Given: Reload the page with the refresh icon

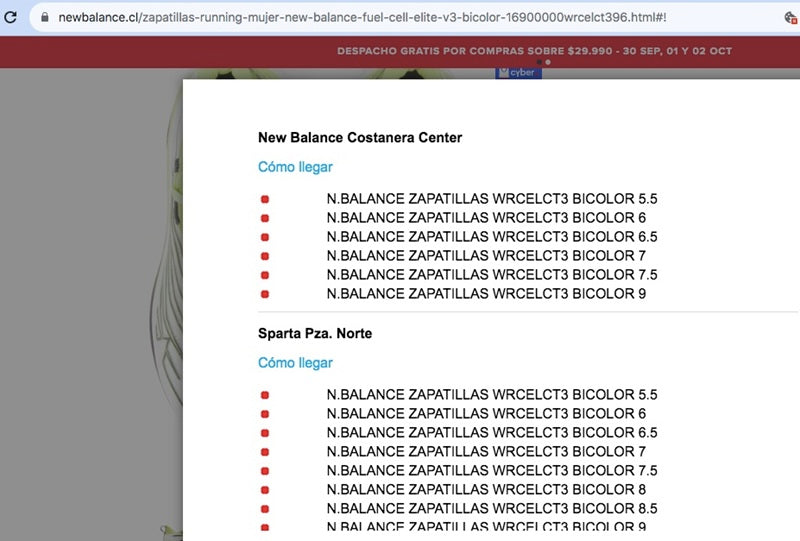Looking at the screenshot, I should (10, 17).
